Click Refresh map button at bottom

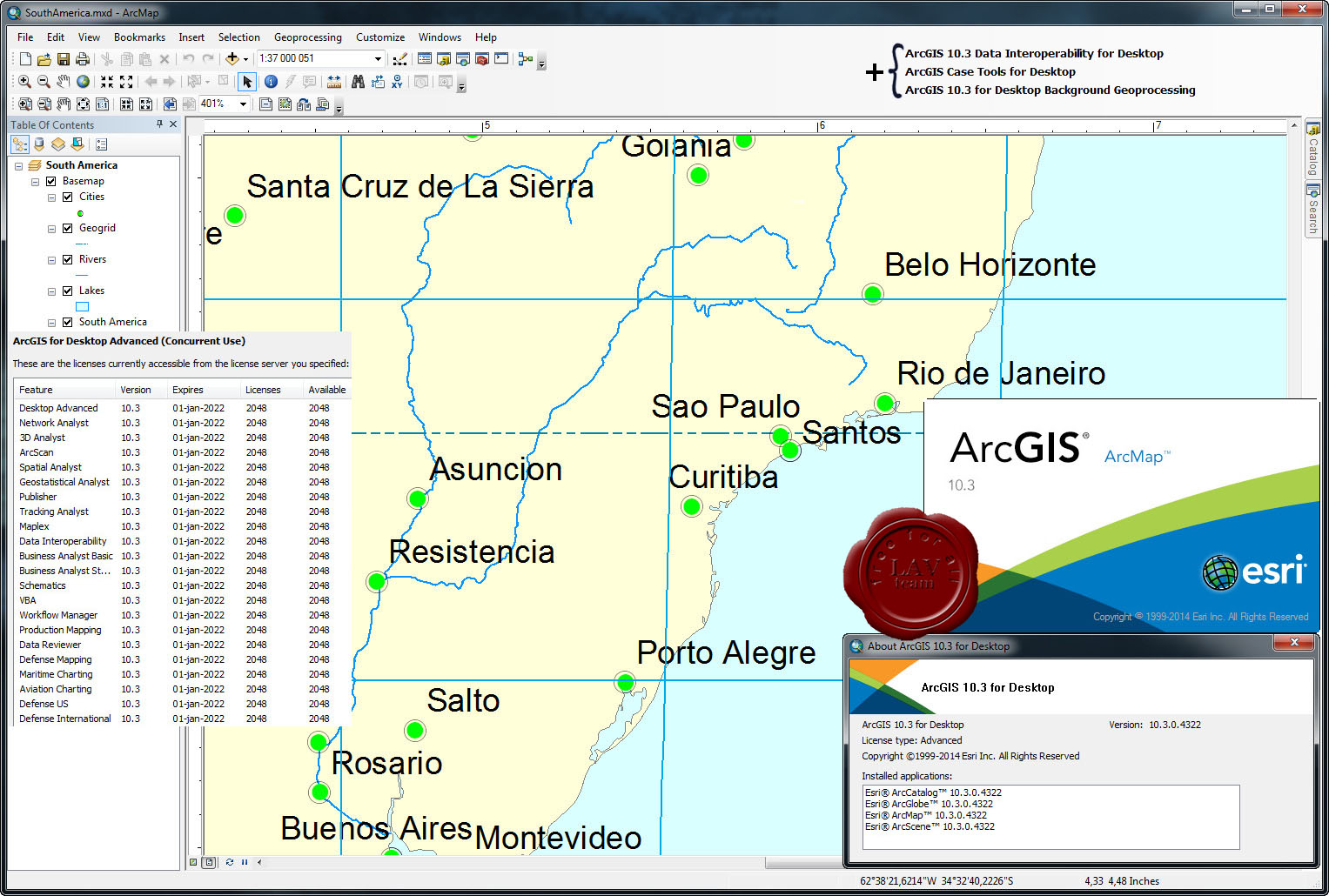click(230, 862)
